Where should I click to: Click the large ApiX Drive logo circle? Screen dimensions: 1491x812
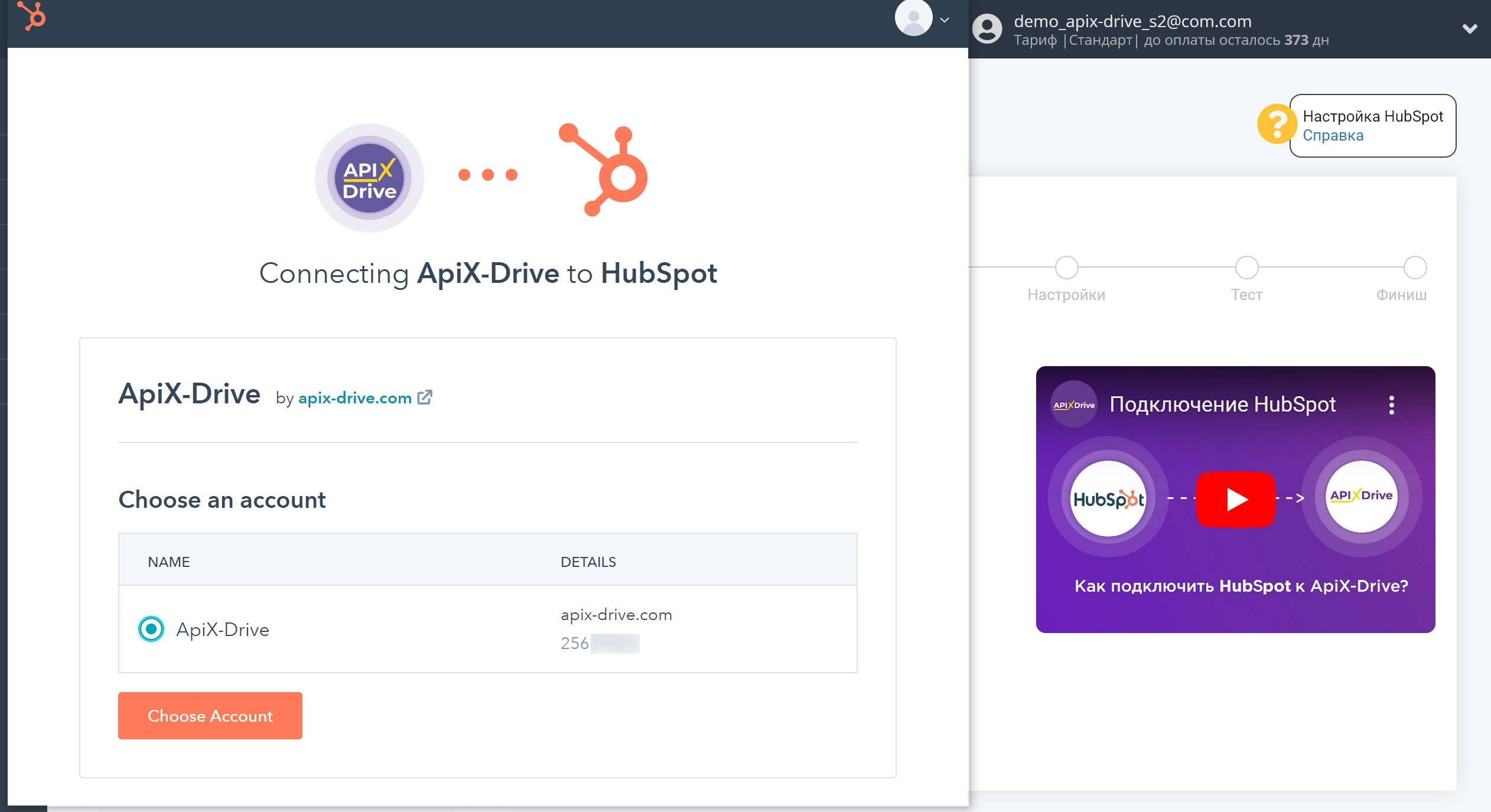tap(369, 178)
